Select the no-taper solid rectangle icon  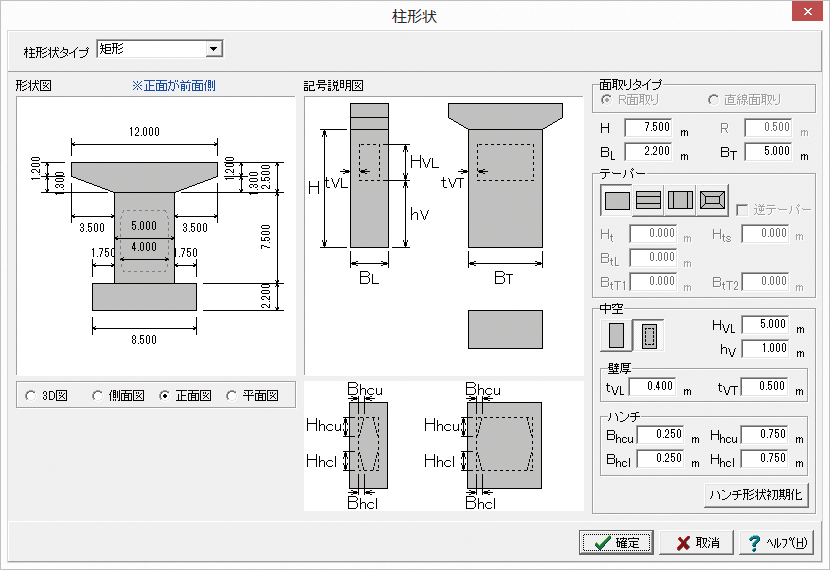coord(617,200)
